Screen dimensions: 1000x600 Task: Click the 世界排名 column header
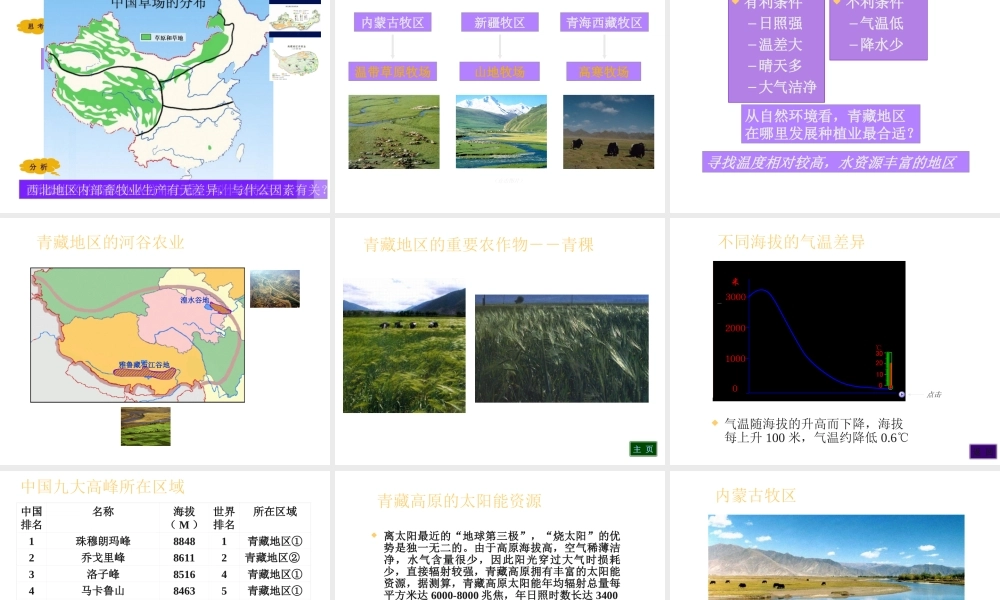[x=224, y=518]
